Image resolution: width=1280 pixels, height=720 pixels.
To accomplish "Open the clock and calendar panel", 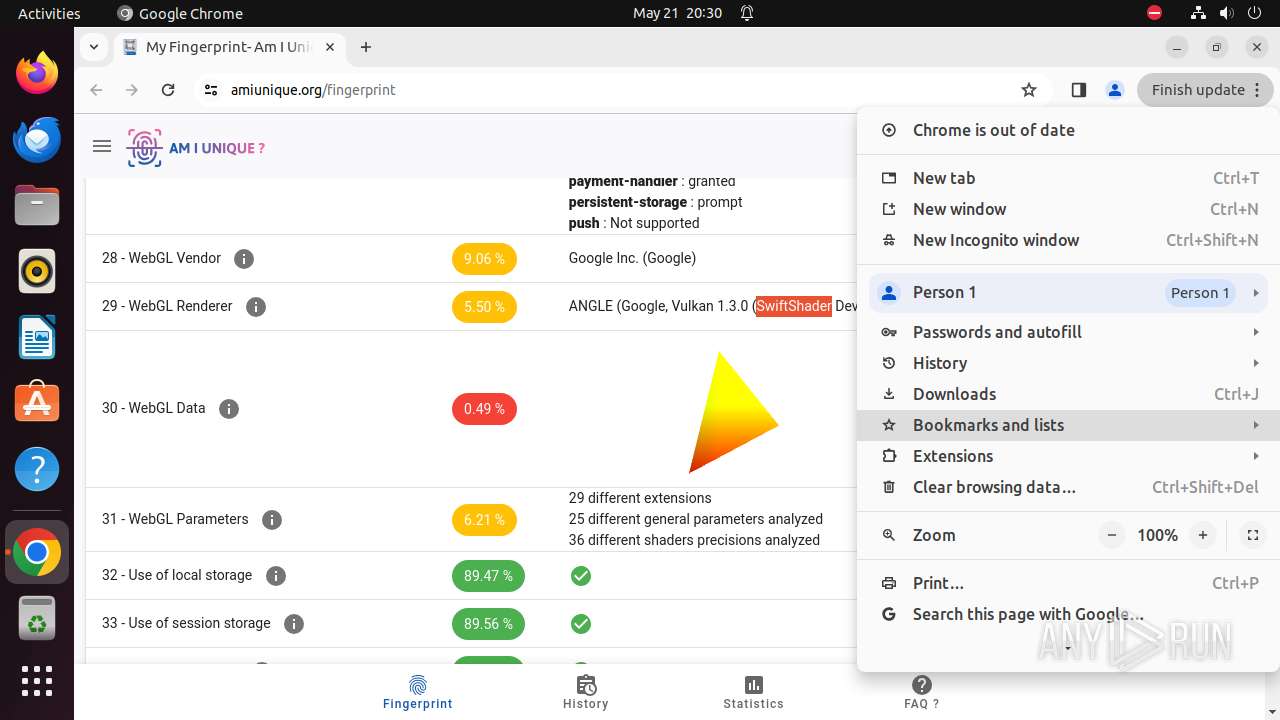I will (677, 13).
